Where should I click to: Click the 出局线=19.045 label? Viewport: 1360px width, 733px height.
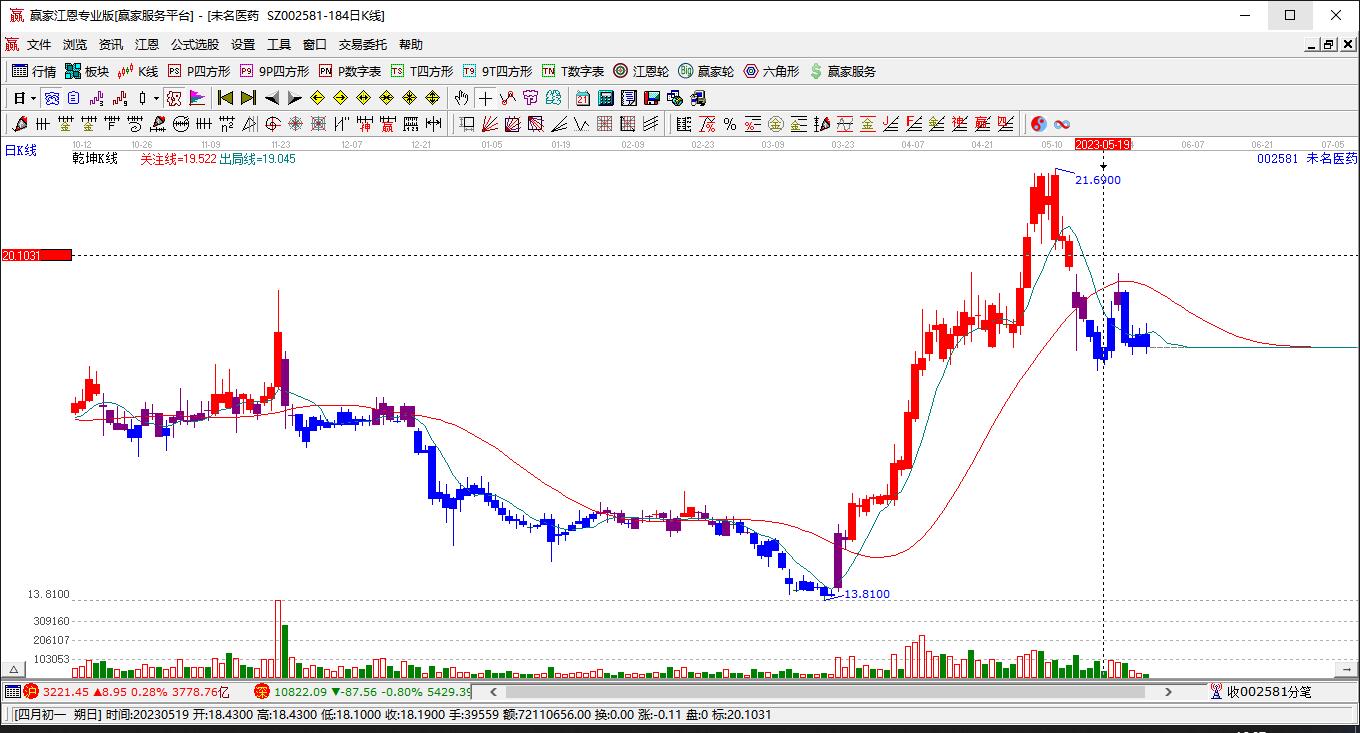[257, 159]
